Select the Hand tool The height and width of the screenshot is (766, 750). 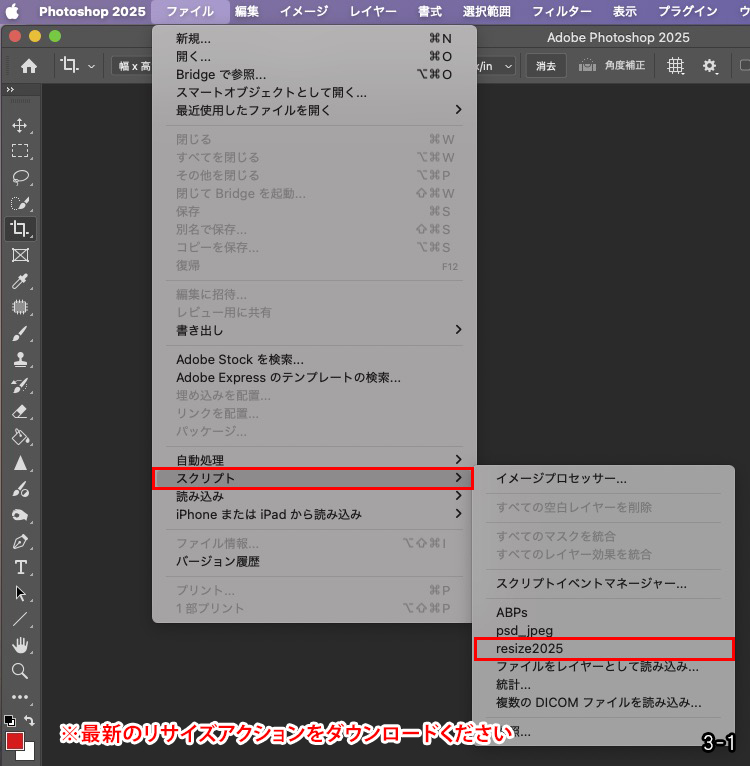click(20, 645)
